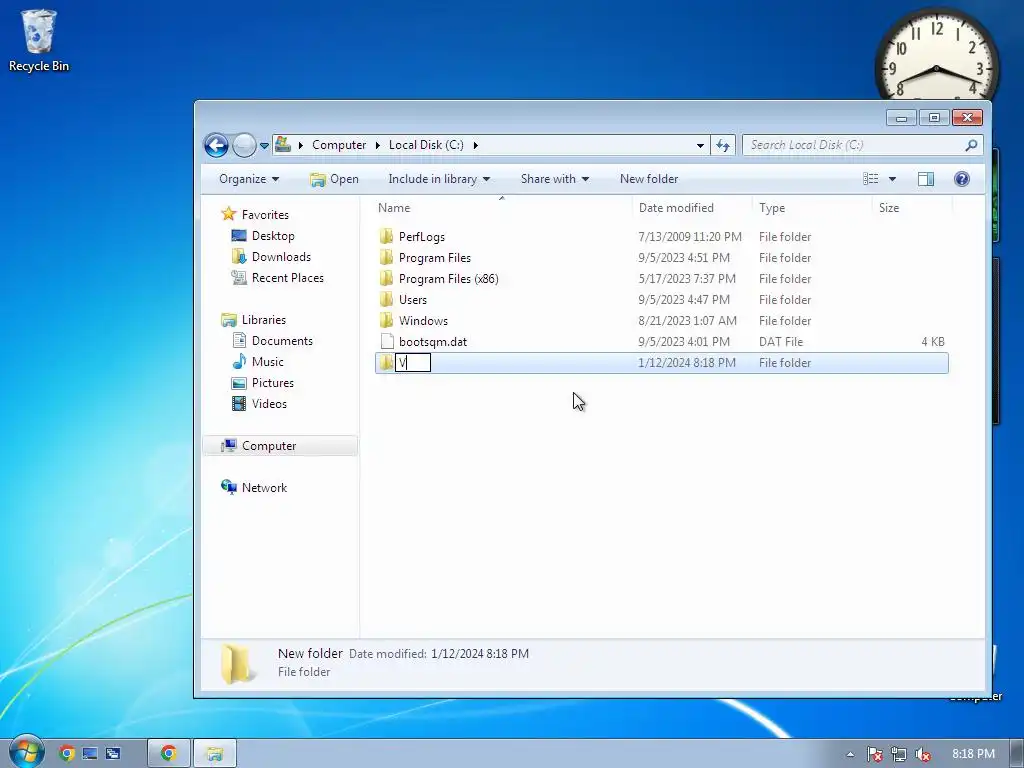Refresh the Local Disk (C:) view
Screen dimensions: 1024x768
(723, 145)
